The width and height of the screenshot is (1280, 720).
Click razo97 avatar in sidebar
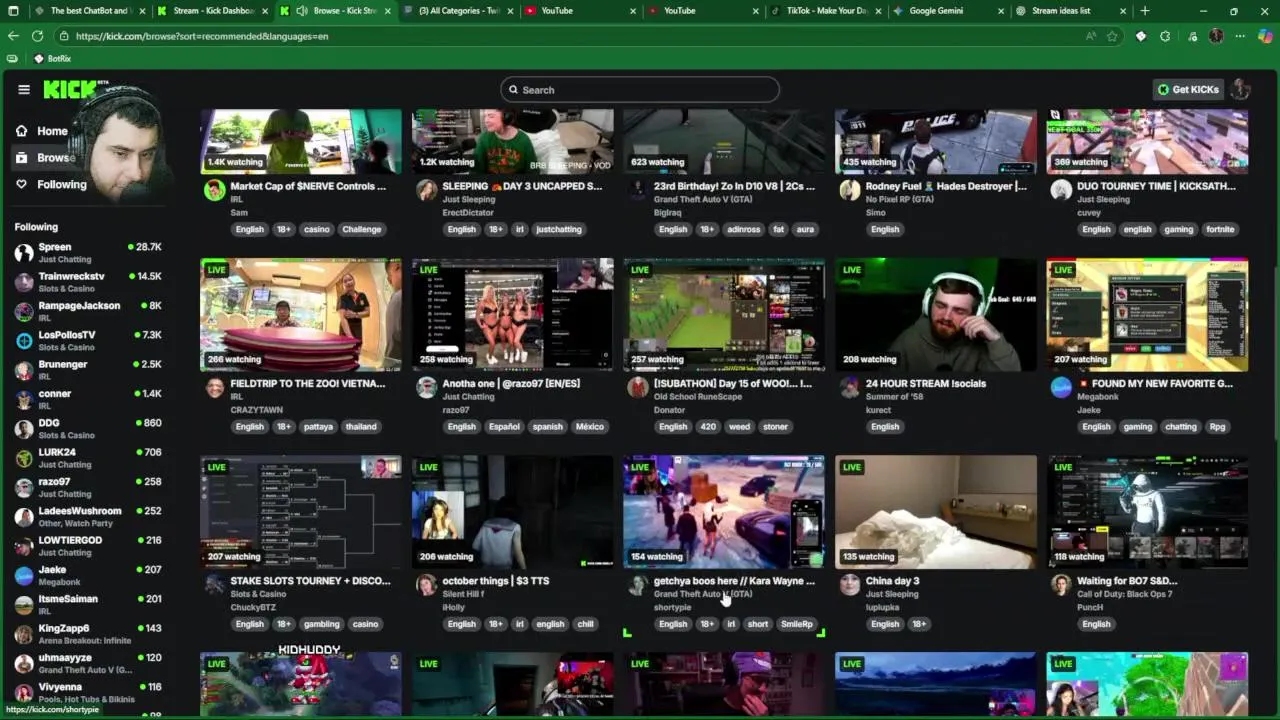tap(24, 487)
